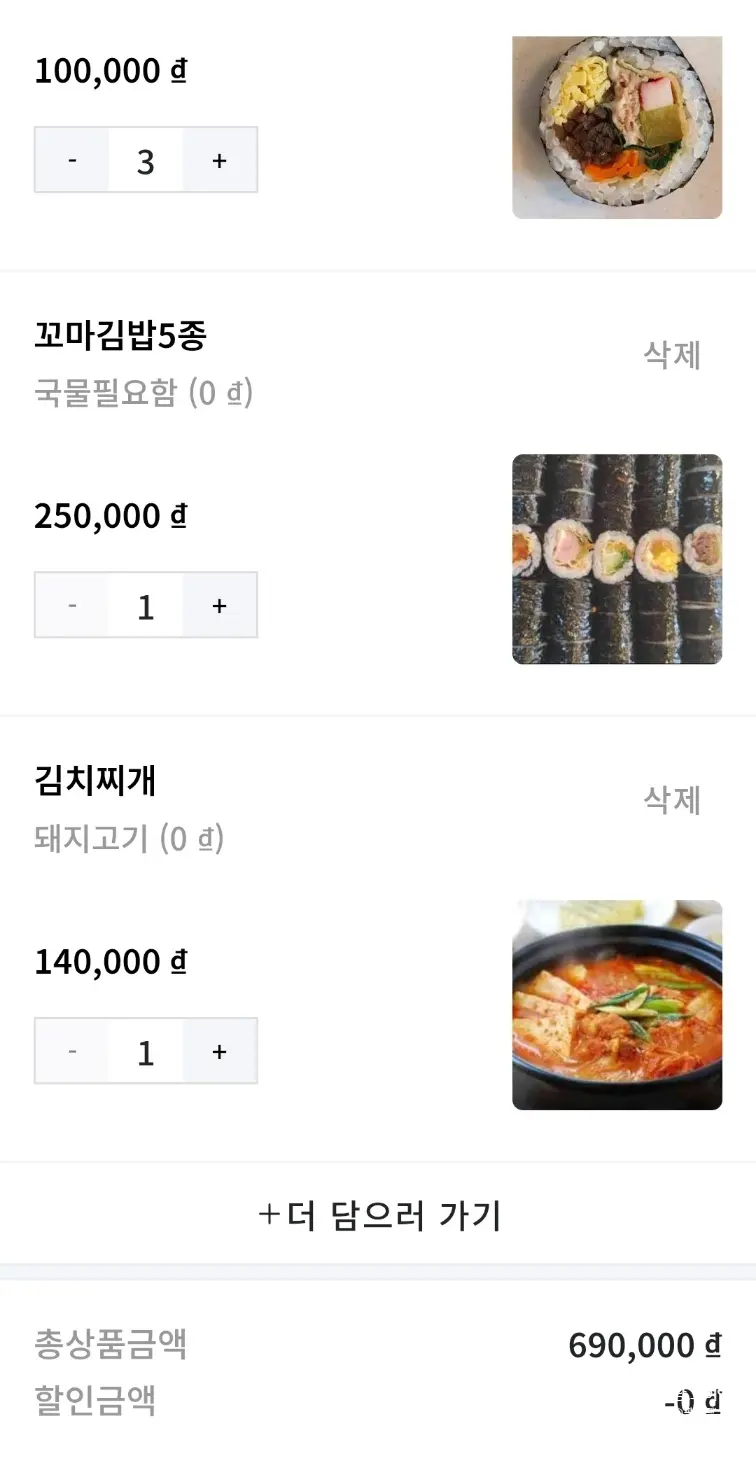Click the 690,000 đ total amount
Image resolution: width=756 pixels, height=1461 pixels.
(645, 1345)
